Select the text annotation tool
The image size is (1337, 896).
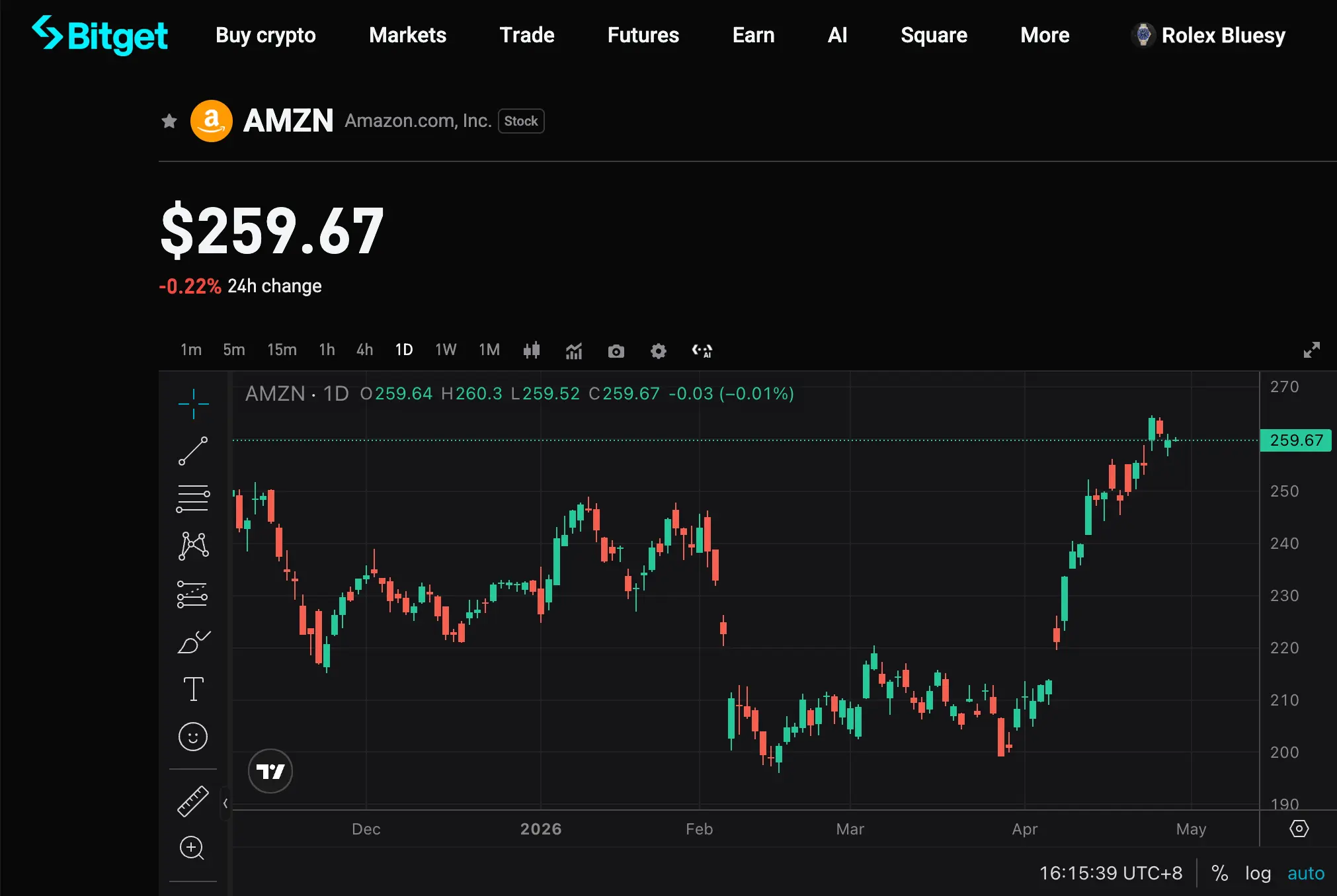click(x=193, y=689)
